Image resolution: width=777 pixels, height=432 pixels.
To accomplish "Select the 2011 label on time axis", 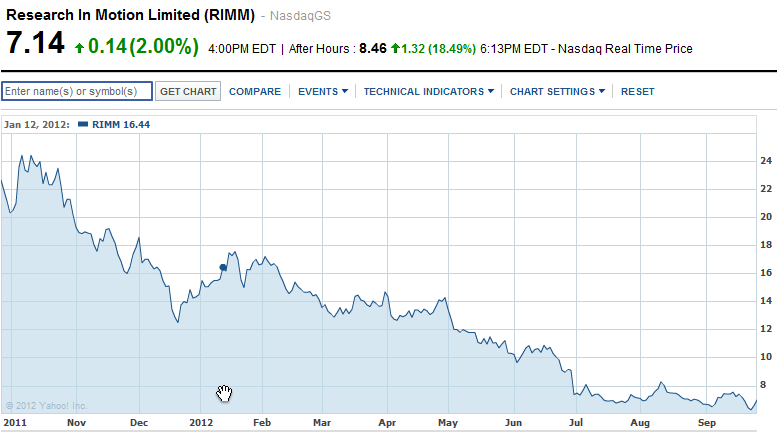I will (15, 423).
